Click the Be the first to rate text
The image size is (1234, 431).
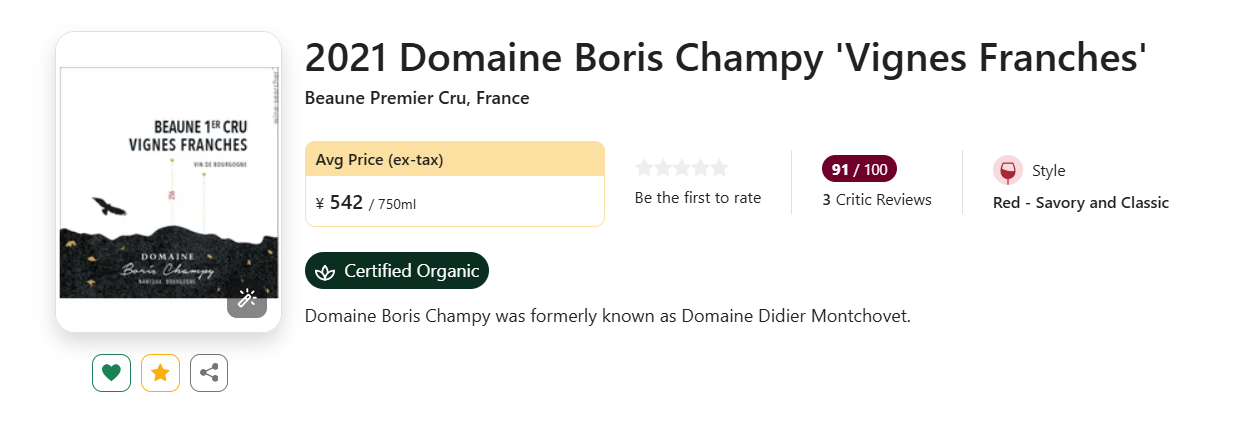[697, 198]
